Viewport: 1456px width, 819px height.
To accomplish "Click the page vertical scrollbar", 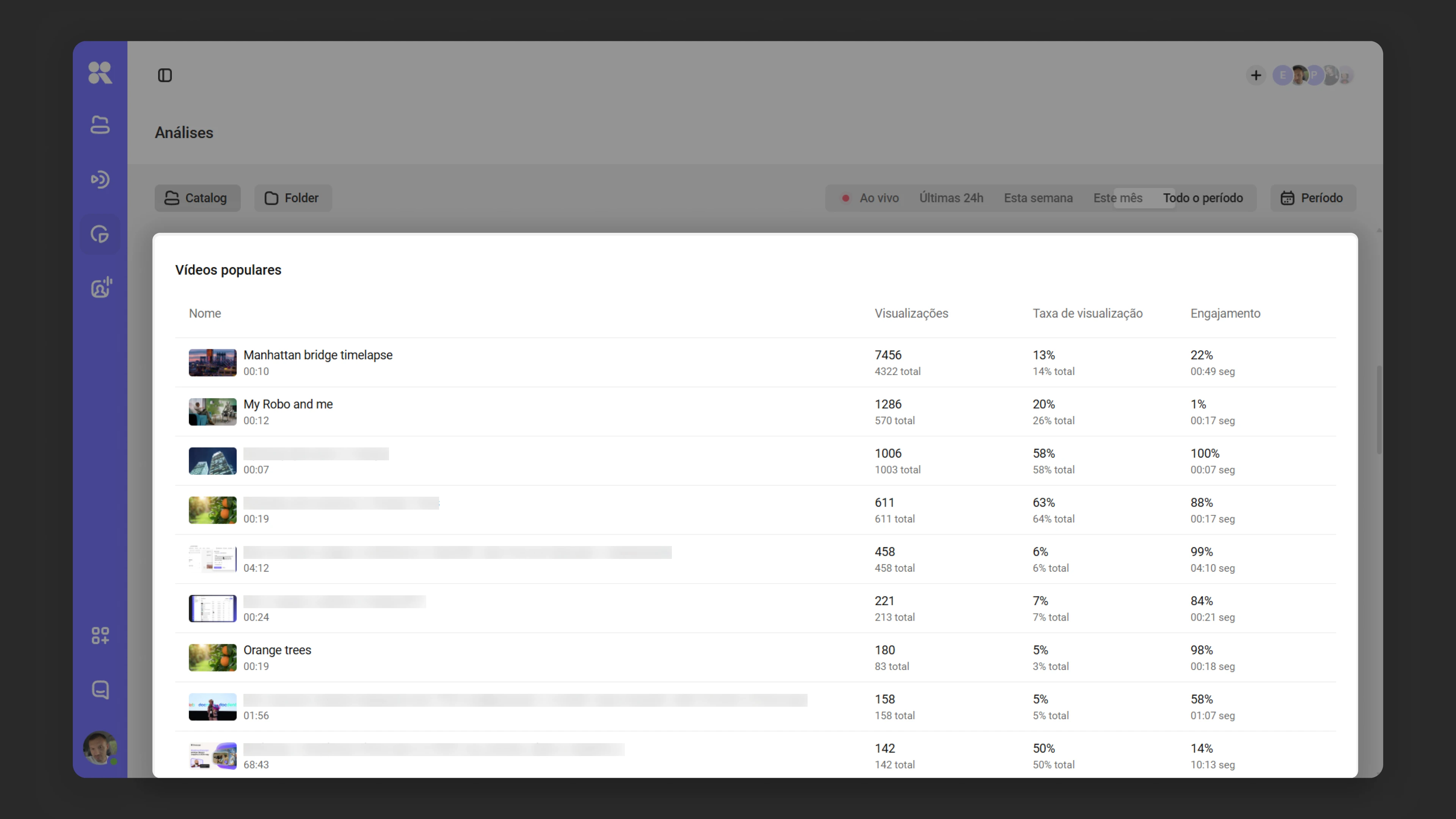I will 1379,410.
